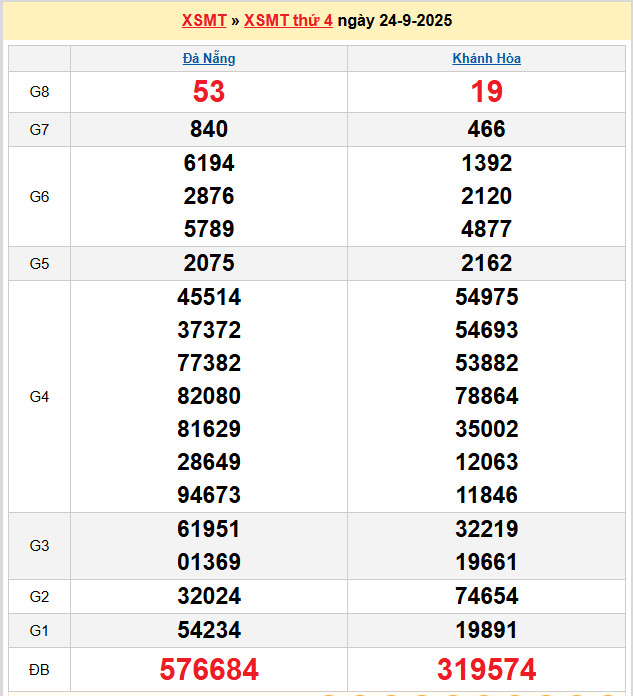Select Đà Nẵng G2 number 32024
The image size is (633, 696).
point(209,596)
